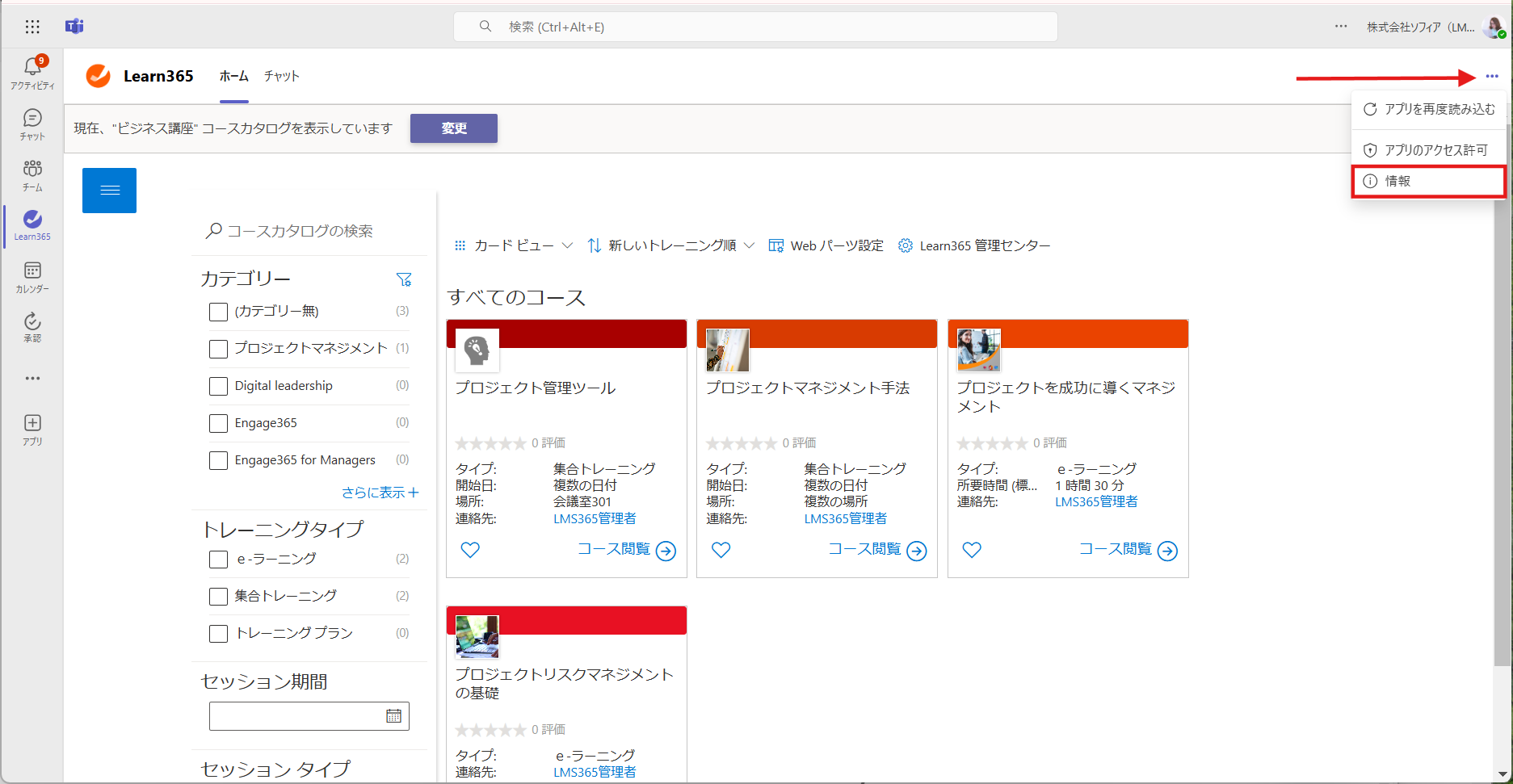Open コース閲覧 for プロジェクトマネジメント手法
Viewport: 1513px width, 784px height.
tap(877, 550)
